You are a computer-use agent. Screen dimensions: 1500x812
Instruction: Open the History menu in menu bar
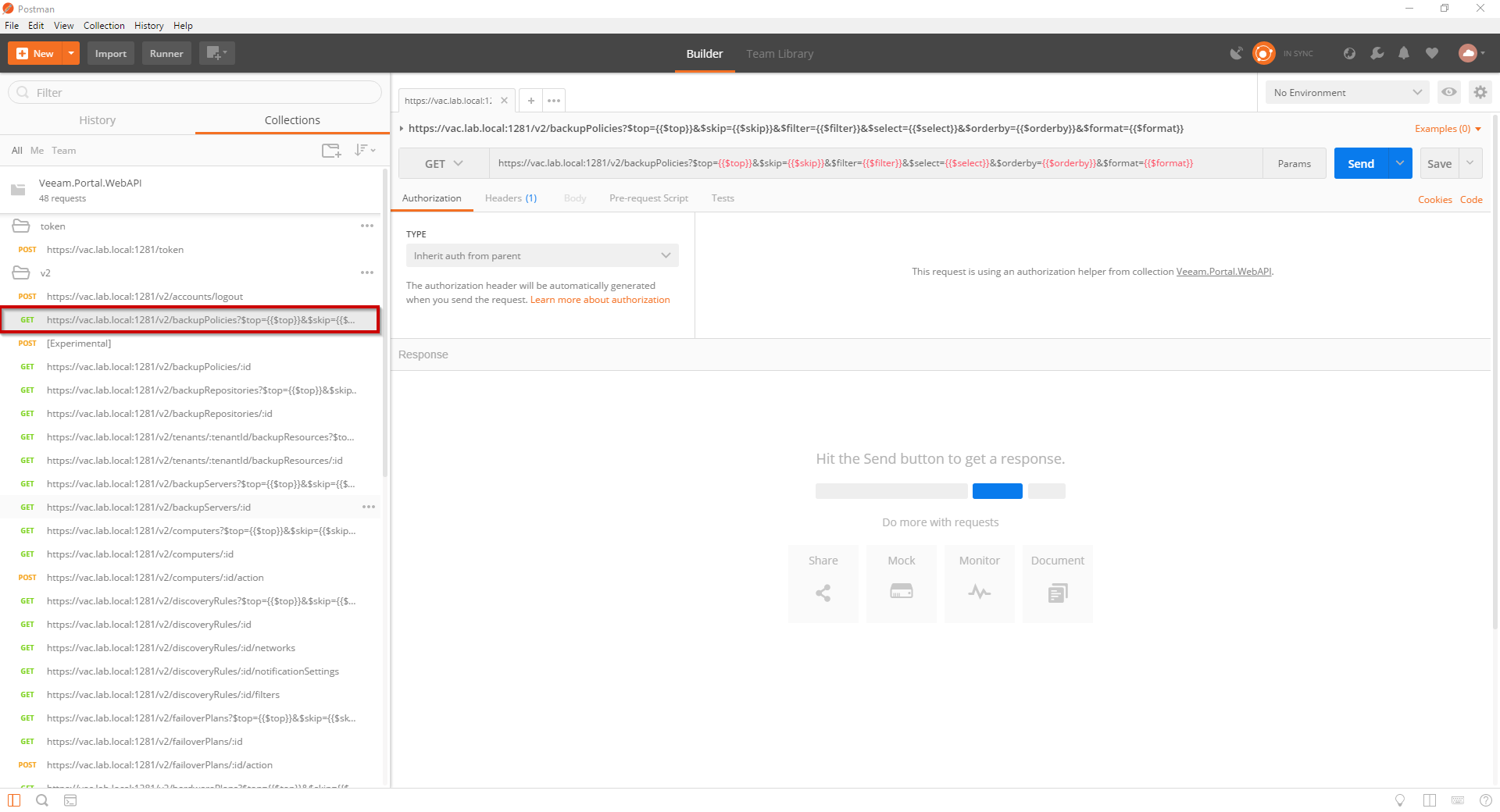tap(148, 25)
